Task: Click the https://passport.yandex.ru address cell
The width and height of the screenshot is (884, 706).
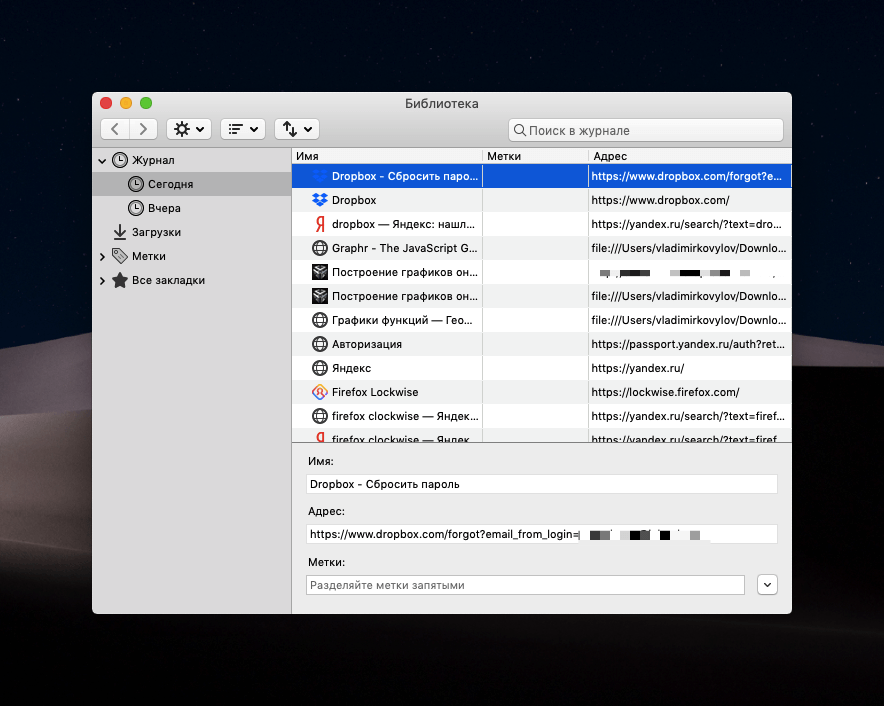Action: click(690, 344)
